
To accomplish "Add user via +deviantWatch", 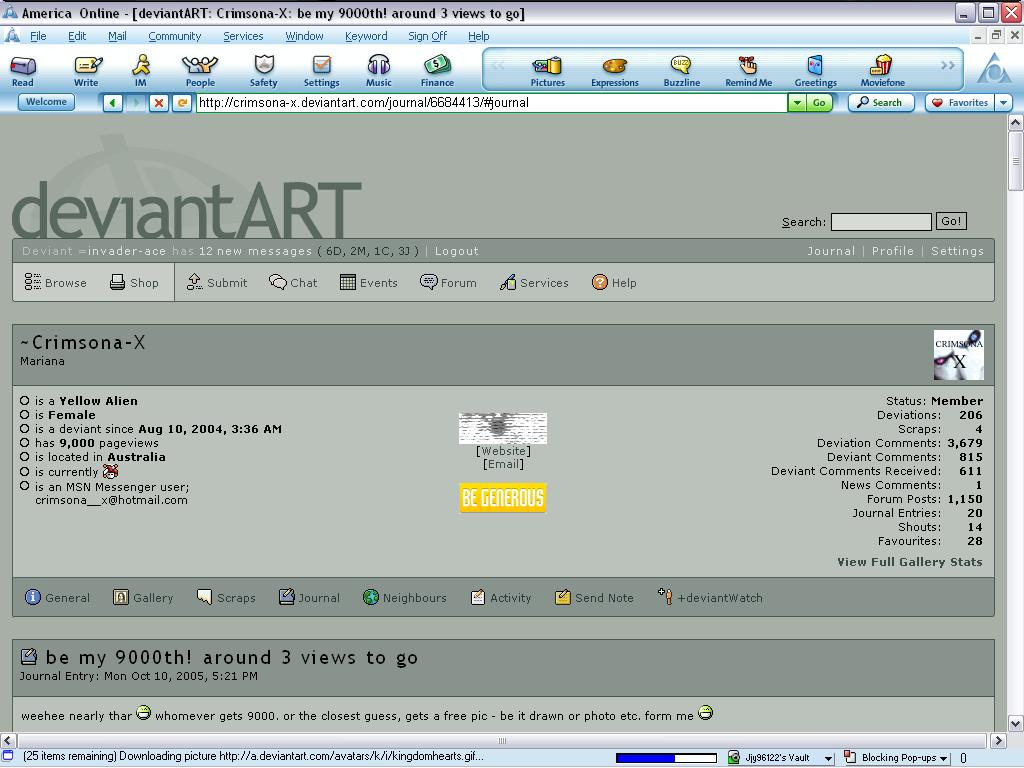I will coord(710,597).
